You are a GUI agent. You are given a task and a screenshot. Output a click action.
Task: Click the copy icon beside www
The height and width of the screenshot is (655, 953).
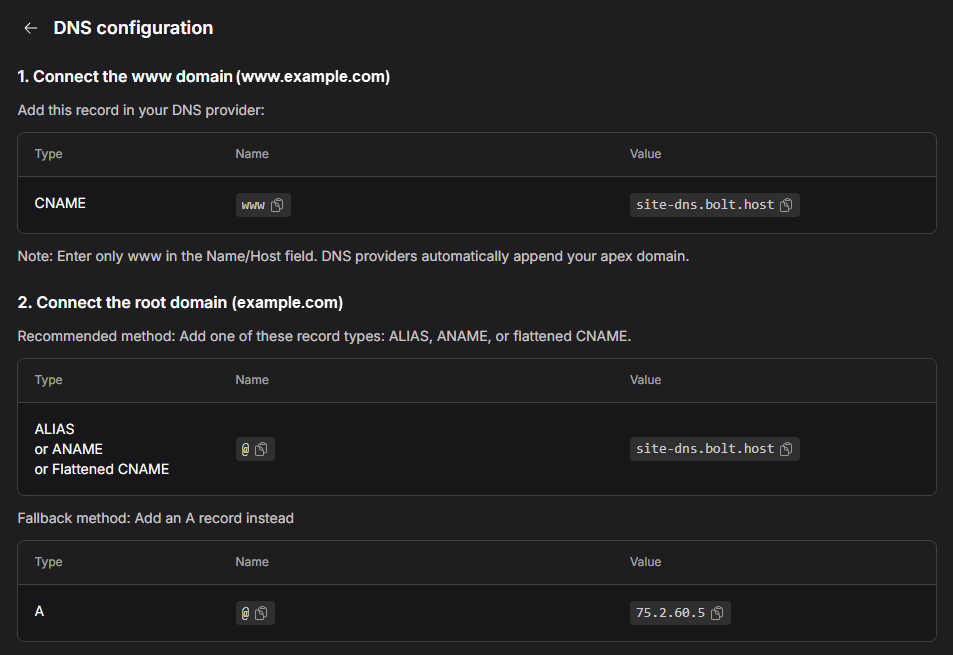click(277, 204)
